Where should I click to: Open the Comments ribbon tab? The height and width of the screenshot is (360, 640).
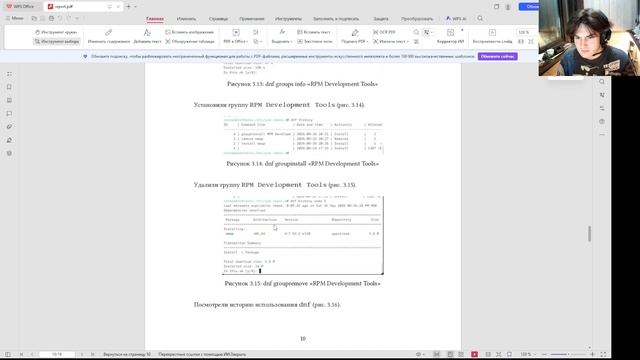click(x=251, y=19)
